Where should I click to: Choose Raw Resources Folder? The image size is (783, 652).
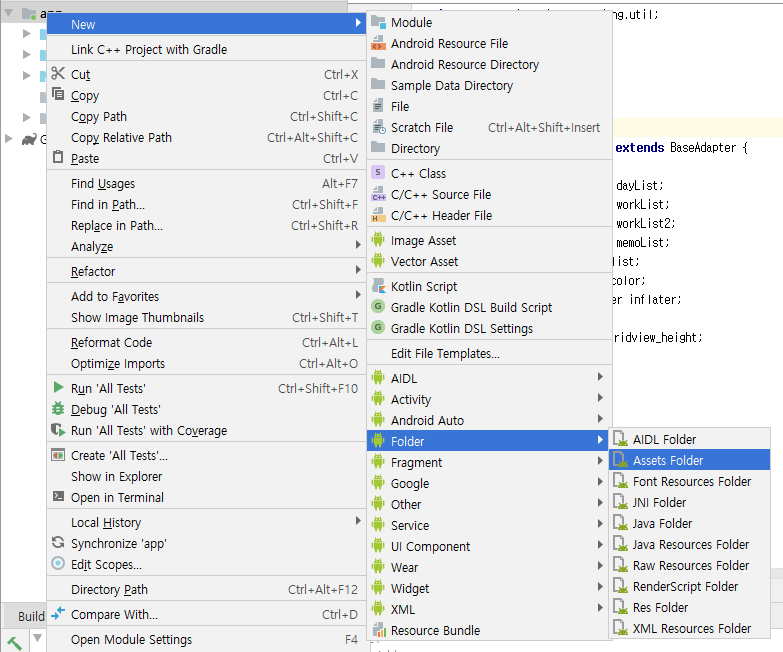(x=689, y=565)
